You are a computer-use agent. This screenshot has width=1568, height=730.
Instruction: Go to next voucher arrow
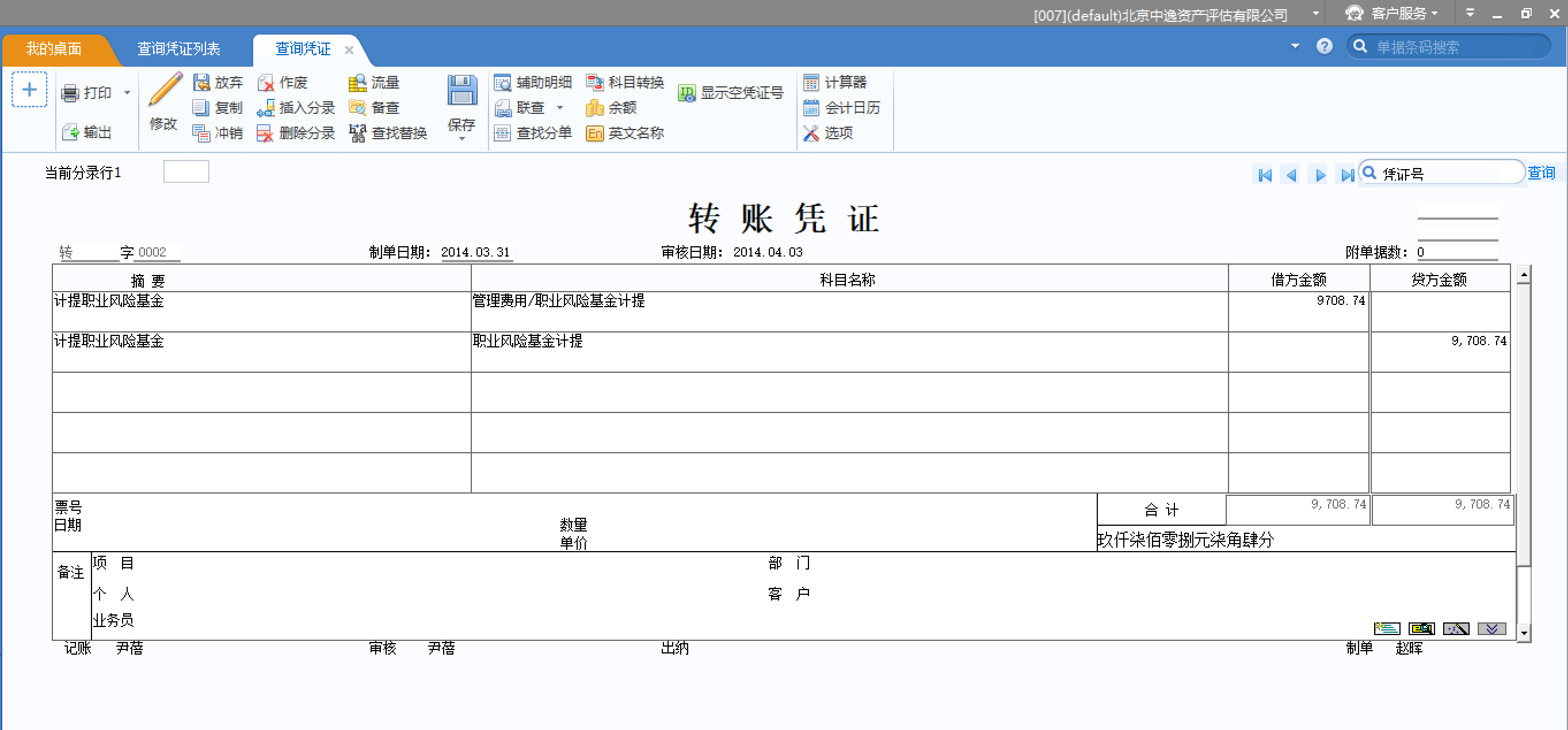[x=1320, y=175]
